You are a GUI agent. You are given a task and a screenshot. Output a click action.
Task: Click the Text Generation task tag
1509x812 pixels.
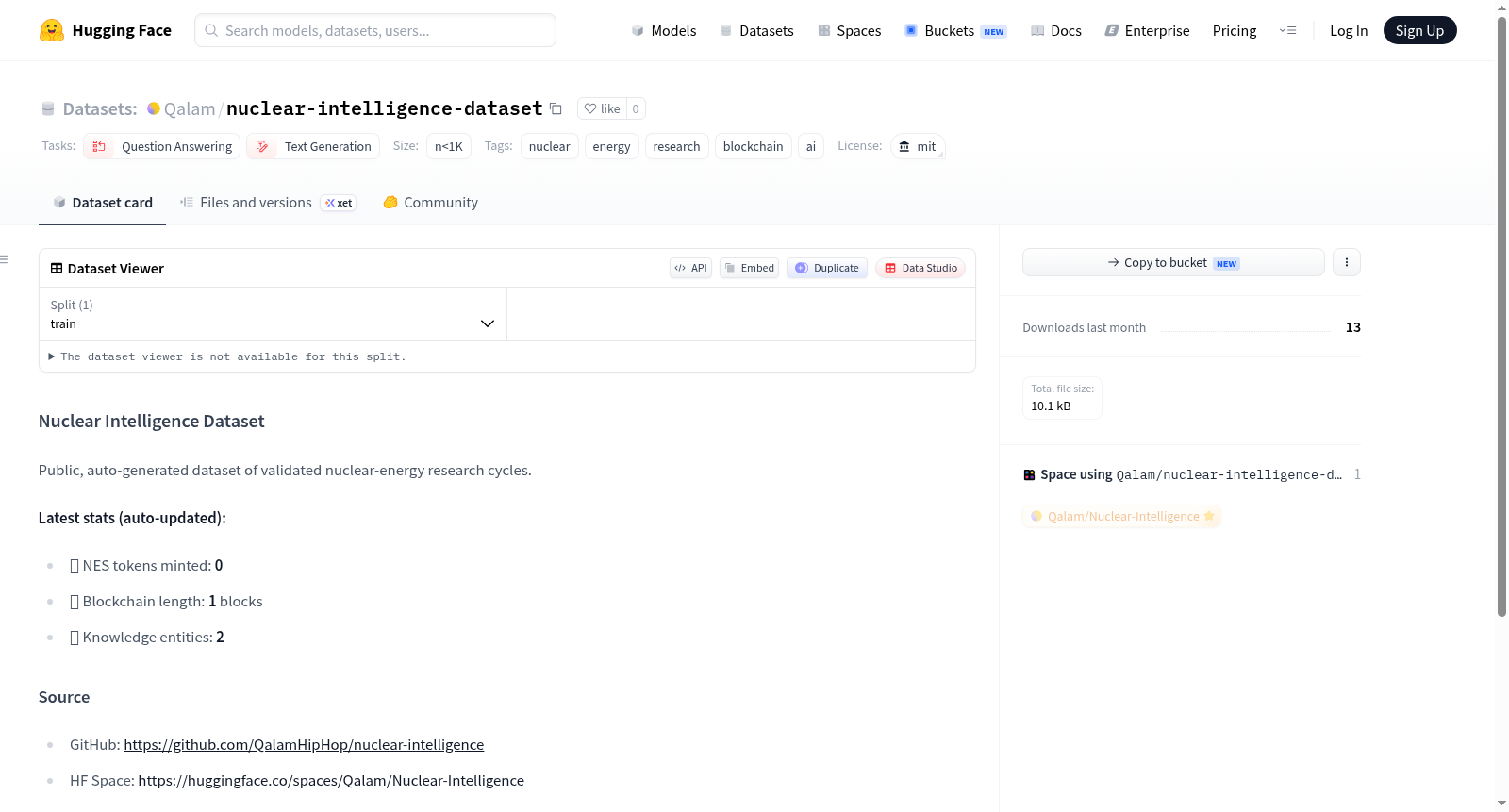pyautogui.click(x=313, y=146)
